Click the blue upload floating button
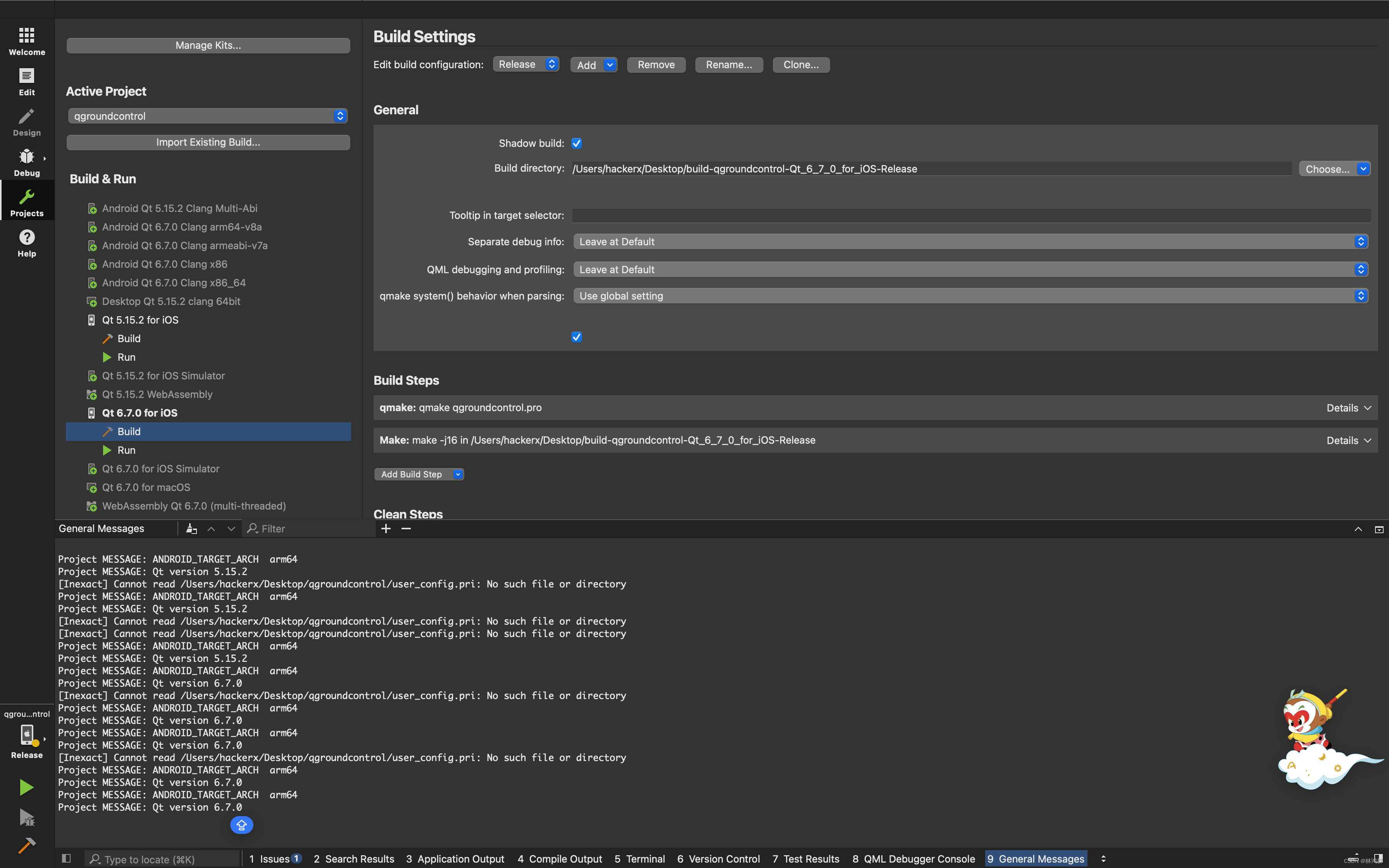Viewport: 1389px width, 868px height. pyautogui.click(x=241, y=825)
